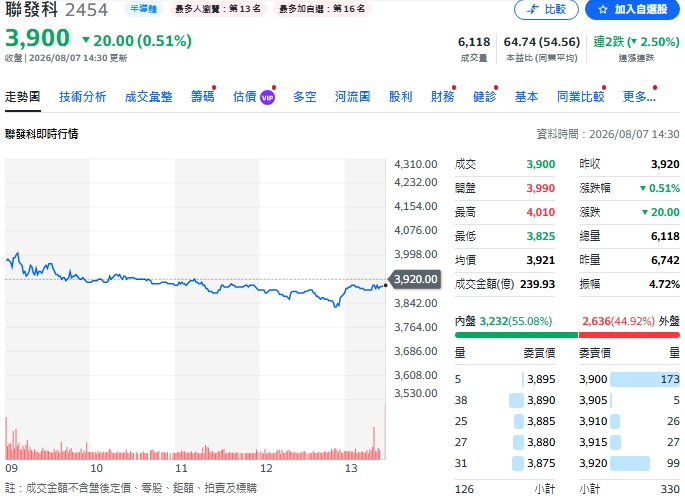Click the 3,920.00 price marker on chart
Image resolution: width=685 pixels, height=502 pixels.
click(x=415, y=279)
